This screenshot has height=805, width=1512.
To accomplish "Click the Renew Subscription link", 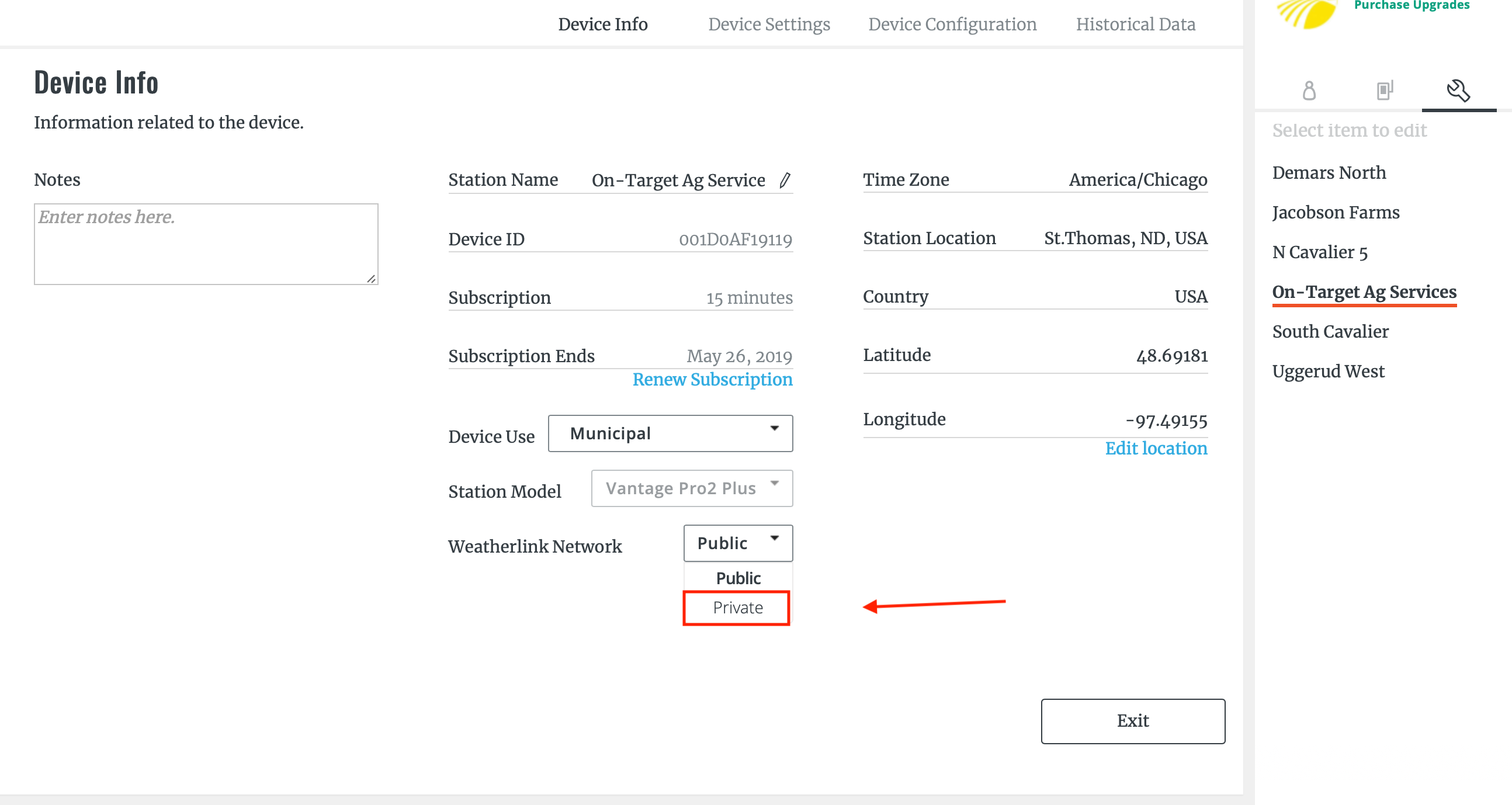I will tap(713, 380).
